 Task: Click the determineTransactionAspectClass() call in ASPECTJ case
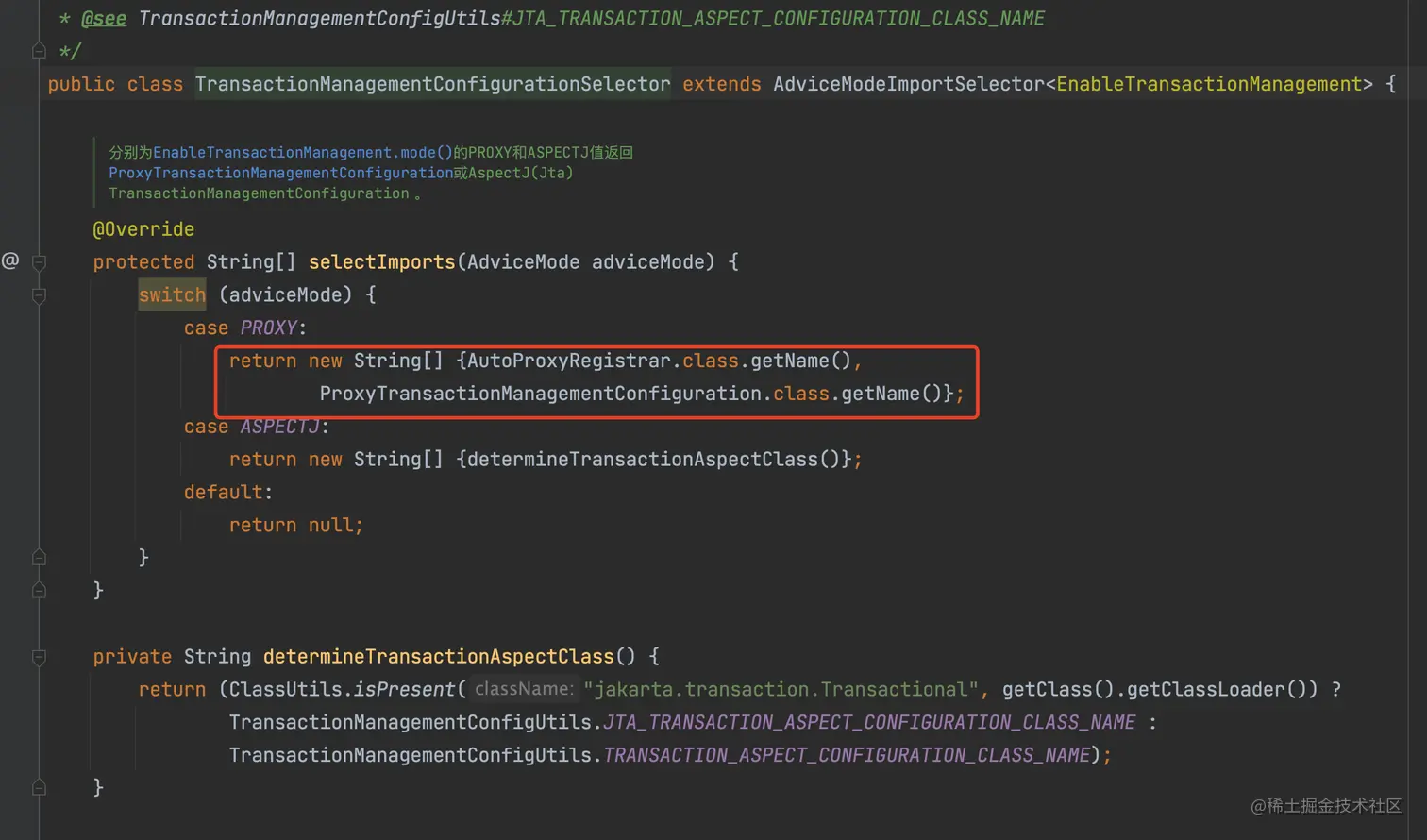653,460
